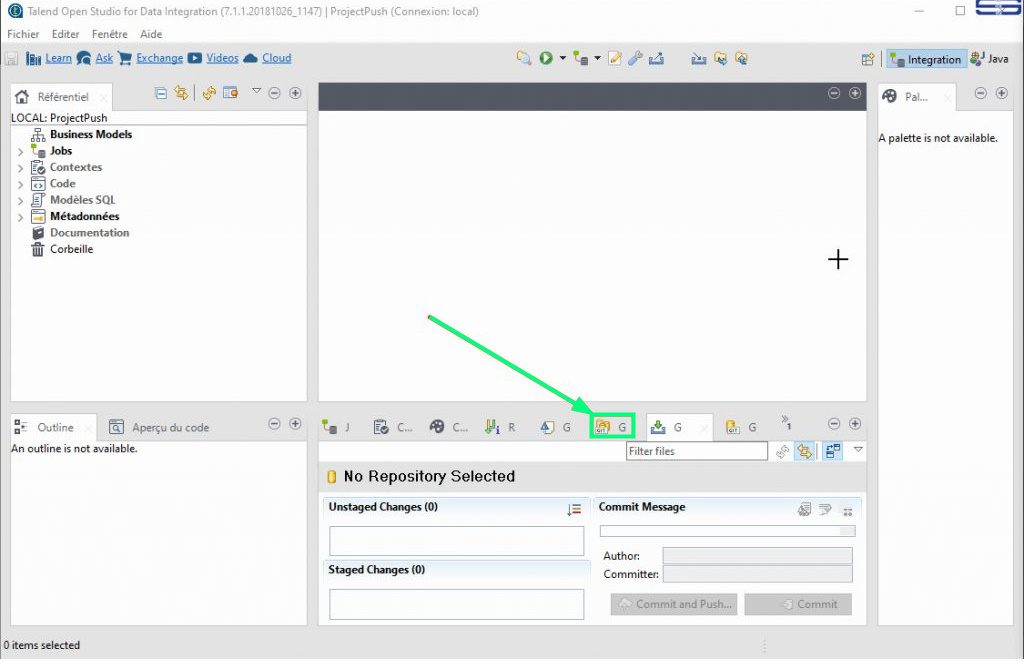The height and width of the screenshot is (662, 1024).
Task: Open the Run button dropdown arrow
Action: [562, 58]
